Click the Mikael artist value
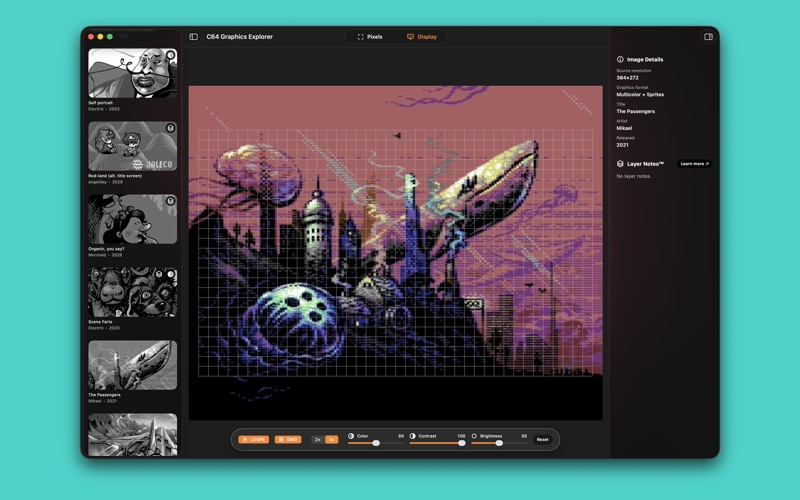800x500 pixels. tap(624, 128)
